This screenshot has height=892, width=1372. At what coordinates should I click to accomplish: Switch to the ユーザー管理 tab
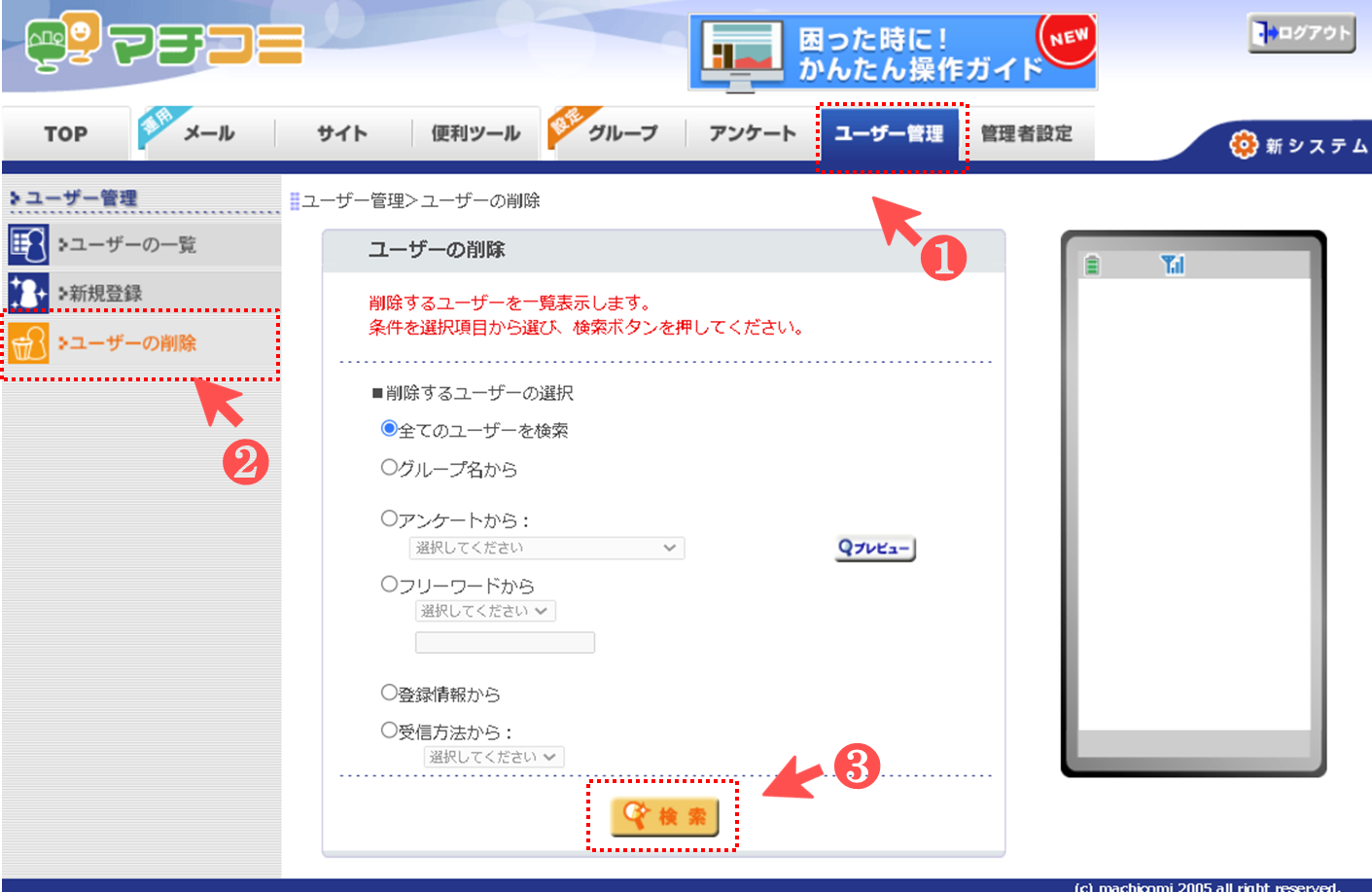click(889, 134)
